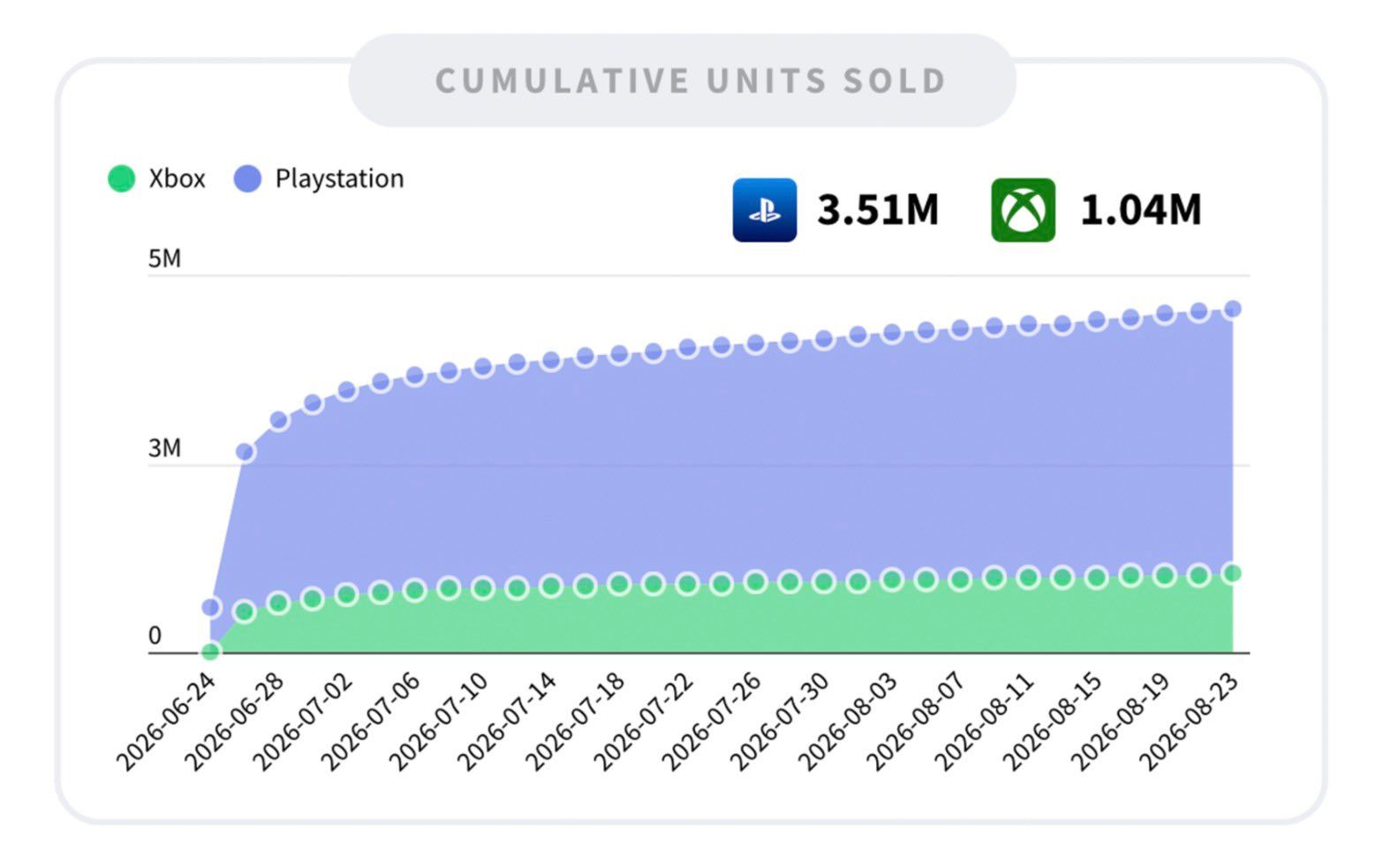Toggle the Playstation legend series
Screen dimensions: 1376x868
coord(319,178)
